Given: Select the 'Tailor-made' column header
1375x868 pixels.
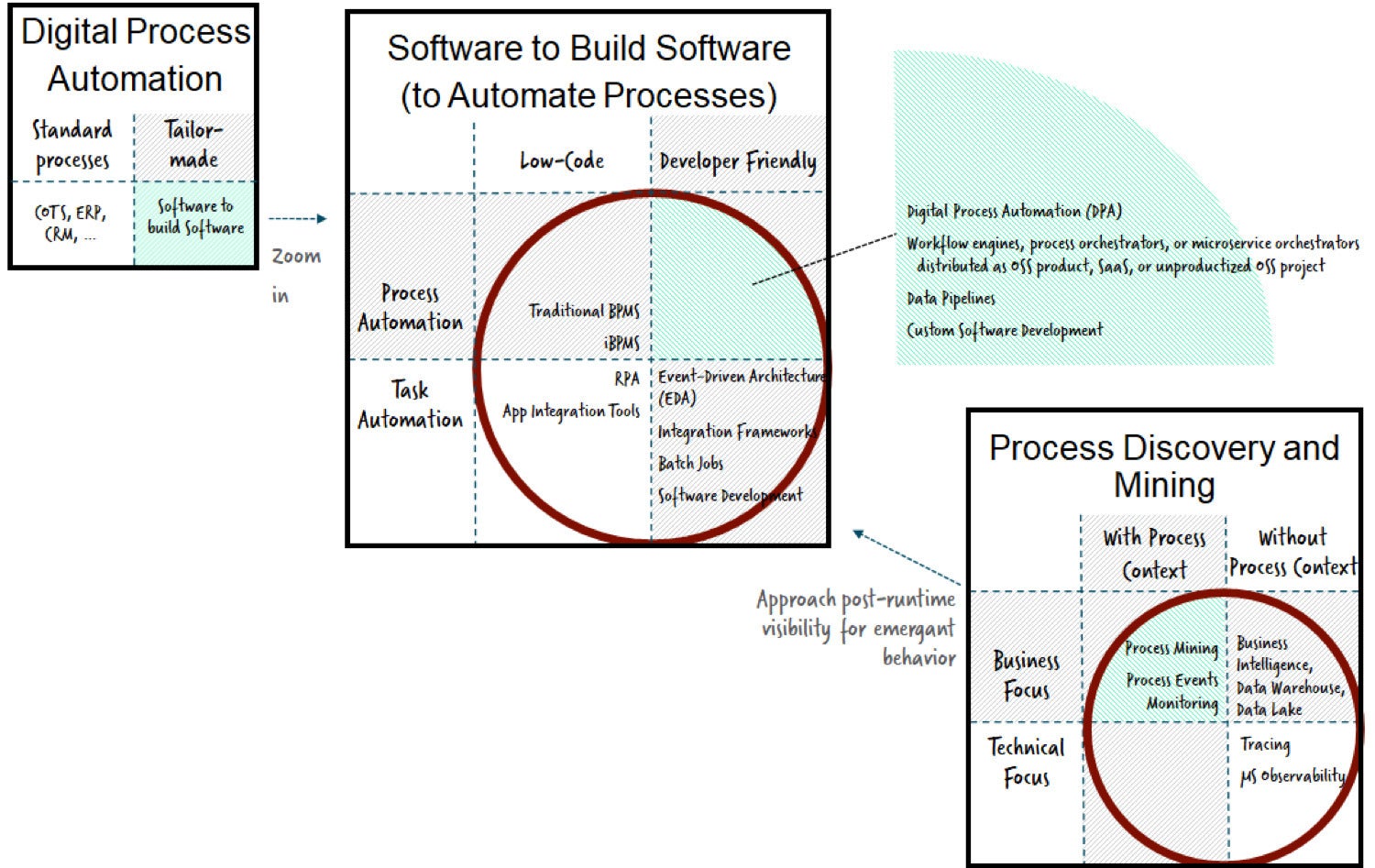Looking at the screenshot, I should [193, 144].
